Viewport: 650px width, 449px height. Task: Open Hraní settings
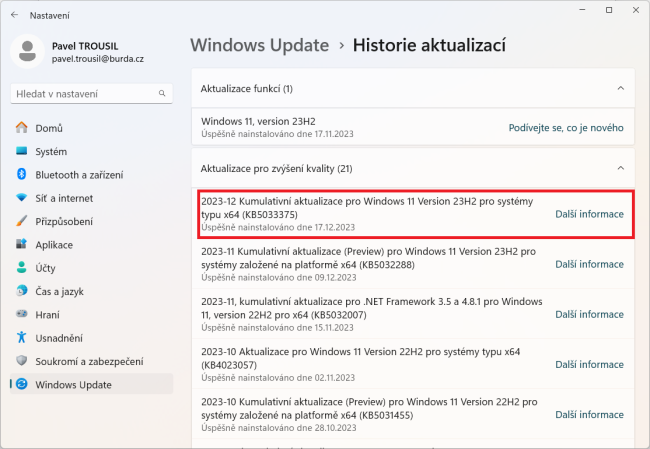(91, 315)
